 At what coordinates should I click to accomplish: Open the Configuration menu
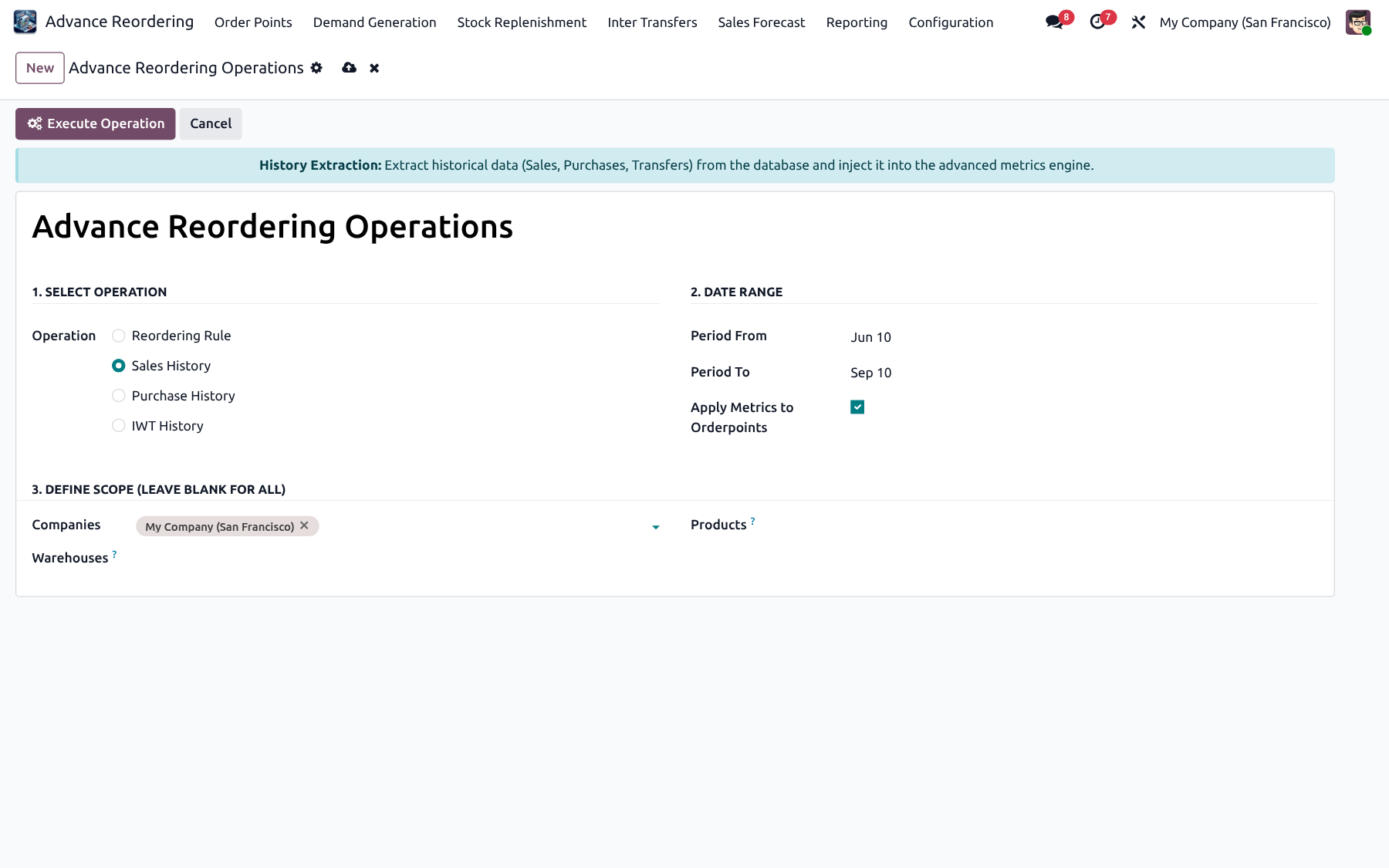(x=951, y=22)
